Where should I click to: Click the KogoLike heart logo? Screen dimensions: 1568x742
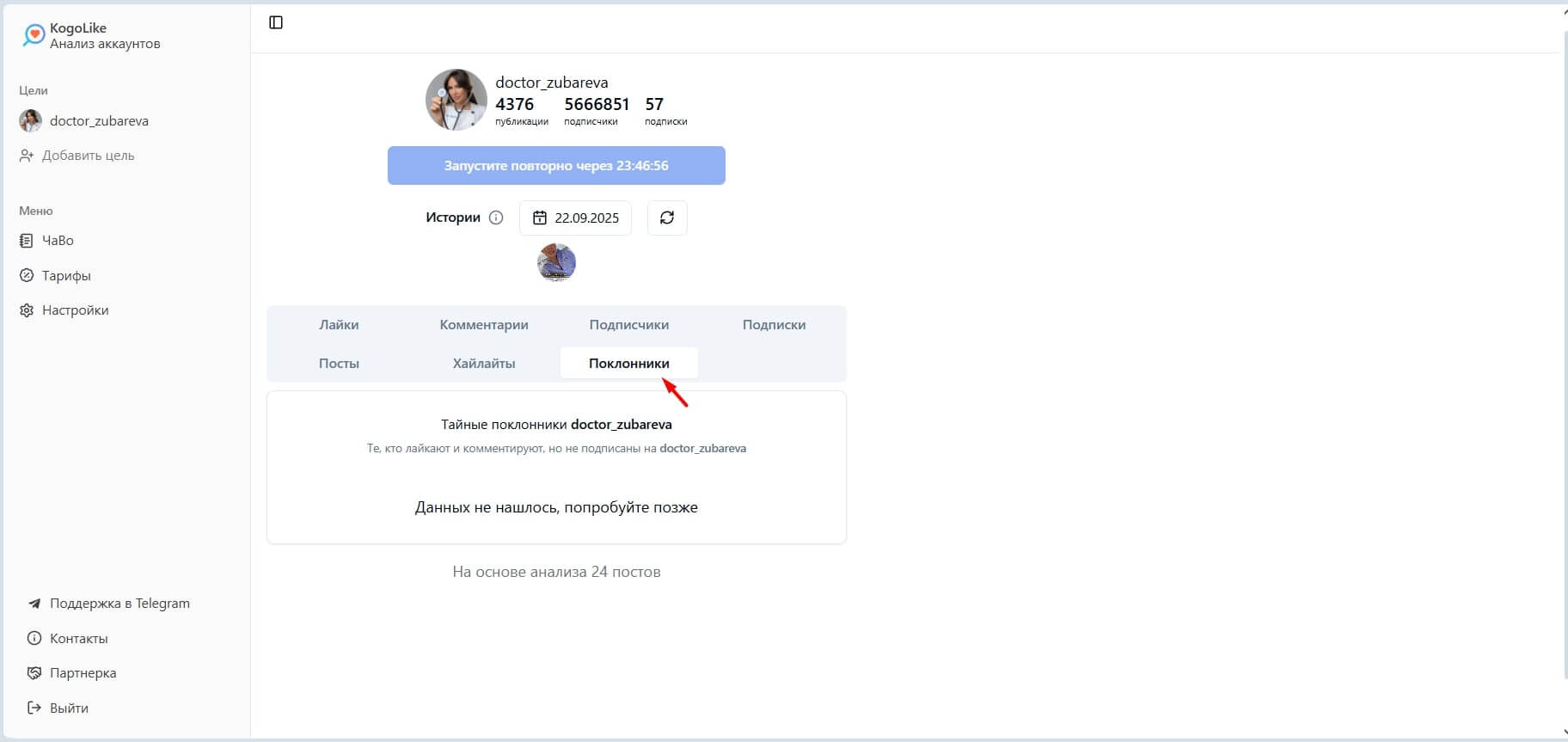tap(34, 35)
